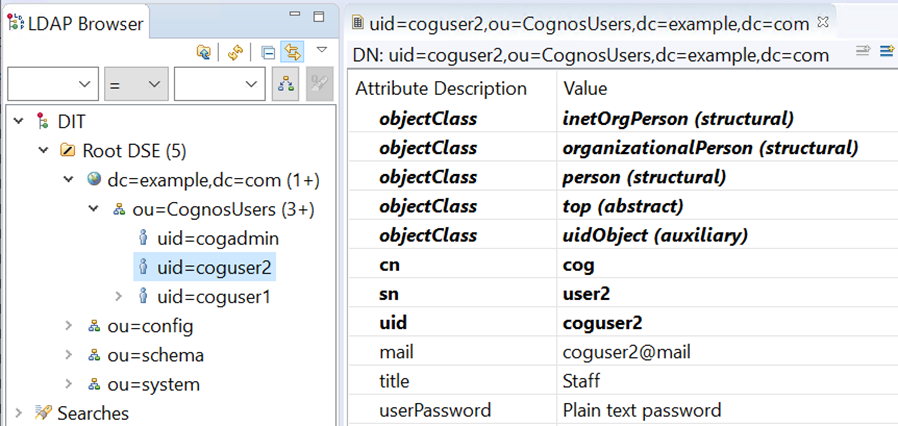Expand the Searches node
898x426 pixels.
tap(18, 413)
